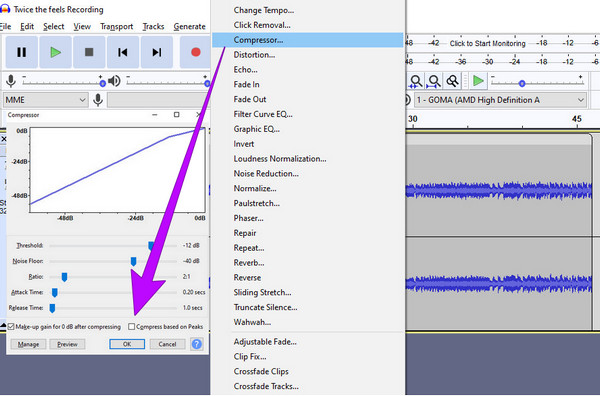Skip to start of the track
The height and width of the screenshot is (396, 600).
123,52
